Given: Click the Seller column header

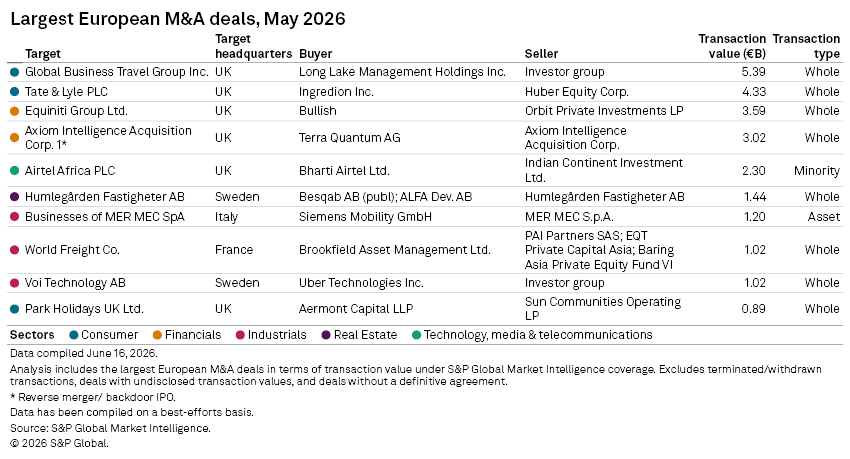Looking at the screenshot, I should 541,54.
